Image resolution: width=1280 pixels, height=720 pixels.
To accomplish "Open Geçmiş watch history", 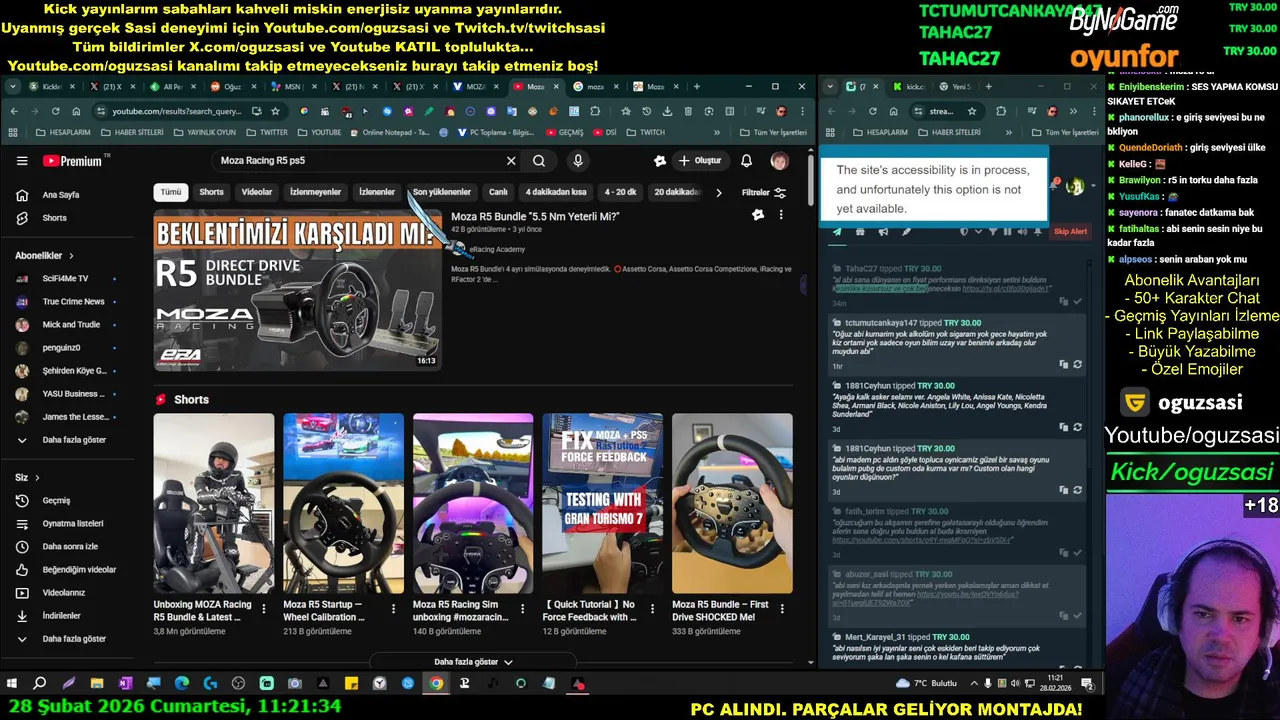I will click(56, 500).
